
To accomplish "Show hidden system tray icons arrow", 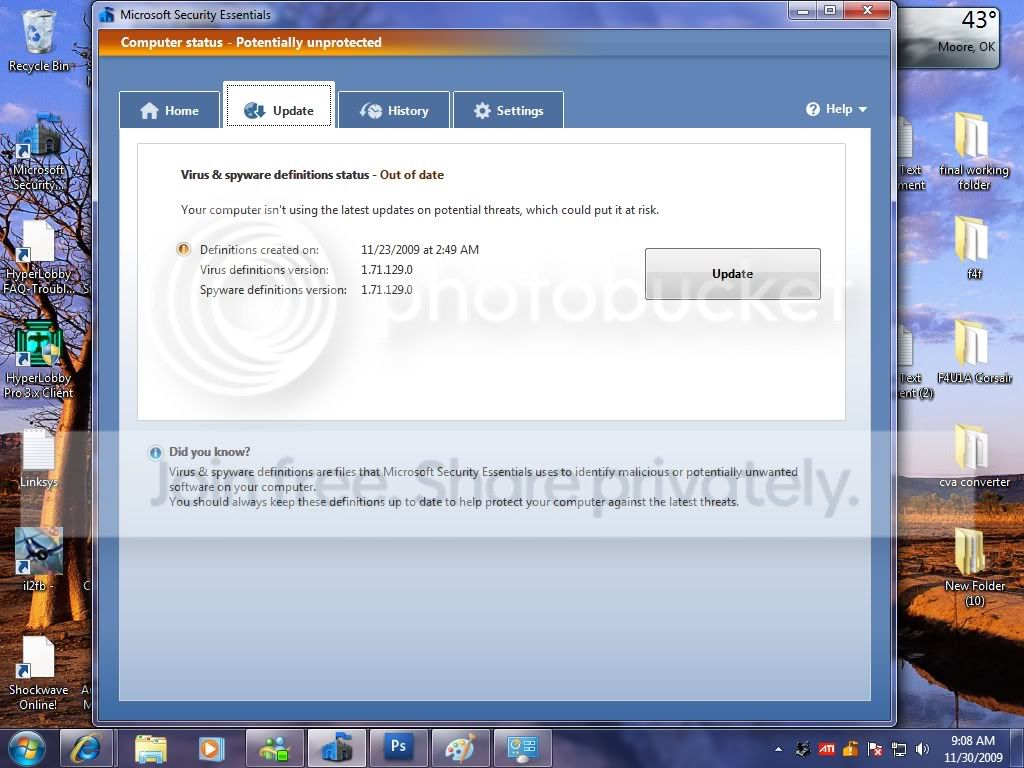I will click(778, 749).
